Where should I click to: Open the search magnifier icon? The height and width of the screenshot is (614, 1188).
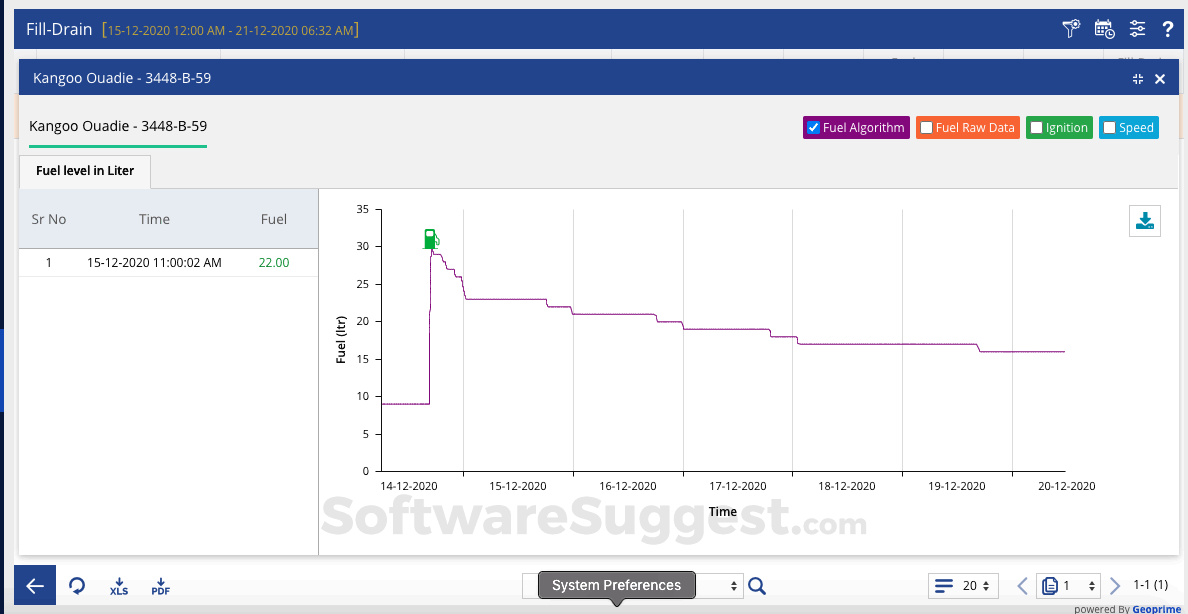[757, 585]
